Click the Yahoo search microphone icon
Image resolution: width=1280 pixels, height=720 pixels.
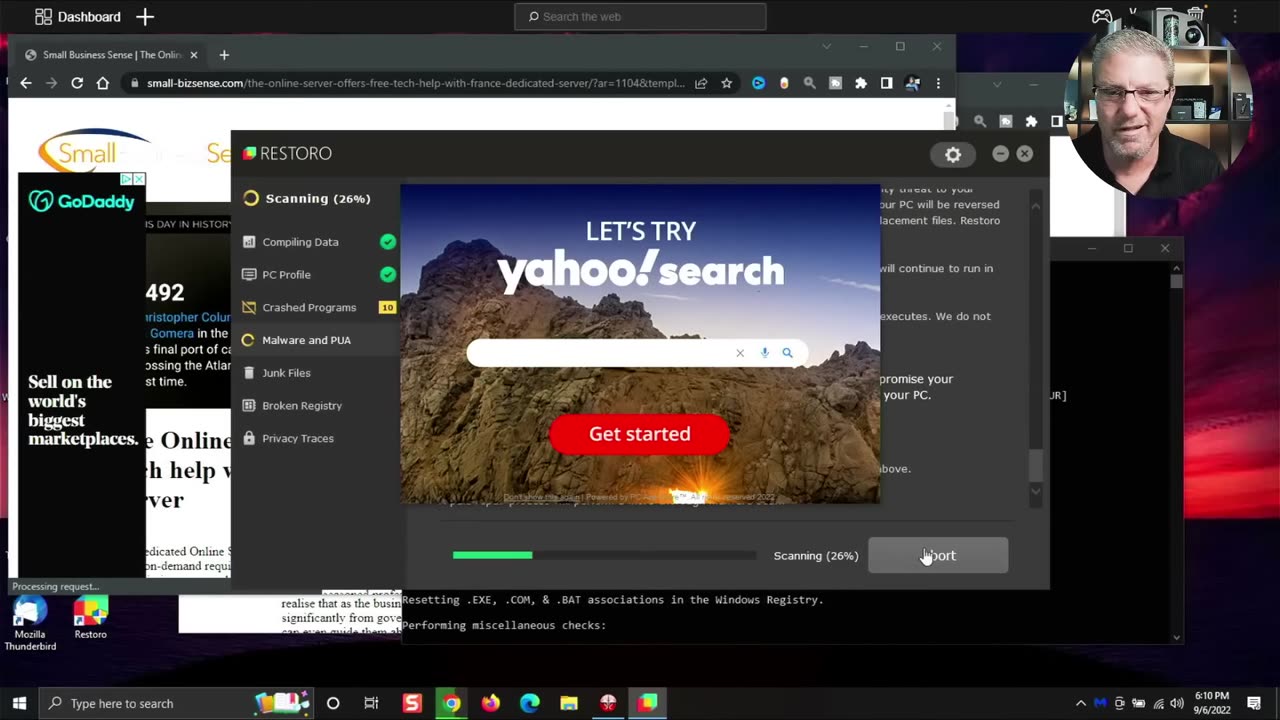pyautogui.click(x=765, y=353)
